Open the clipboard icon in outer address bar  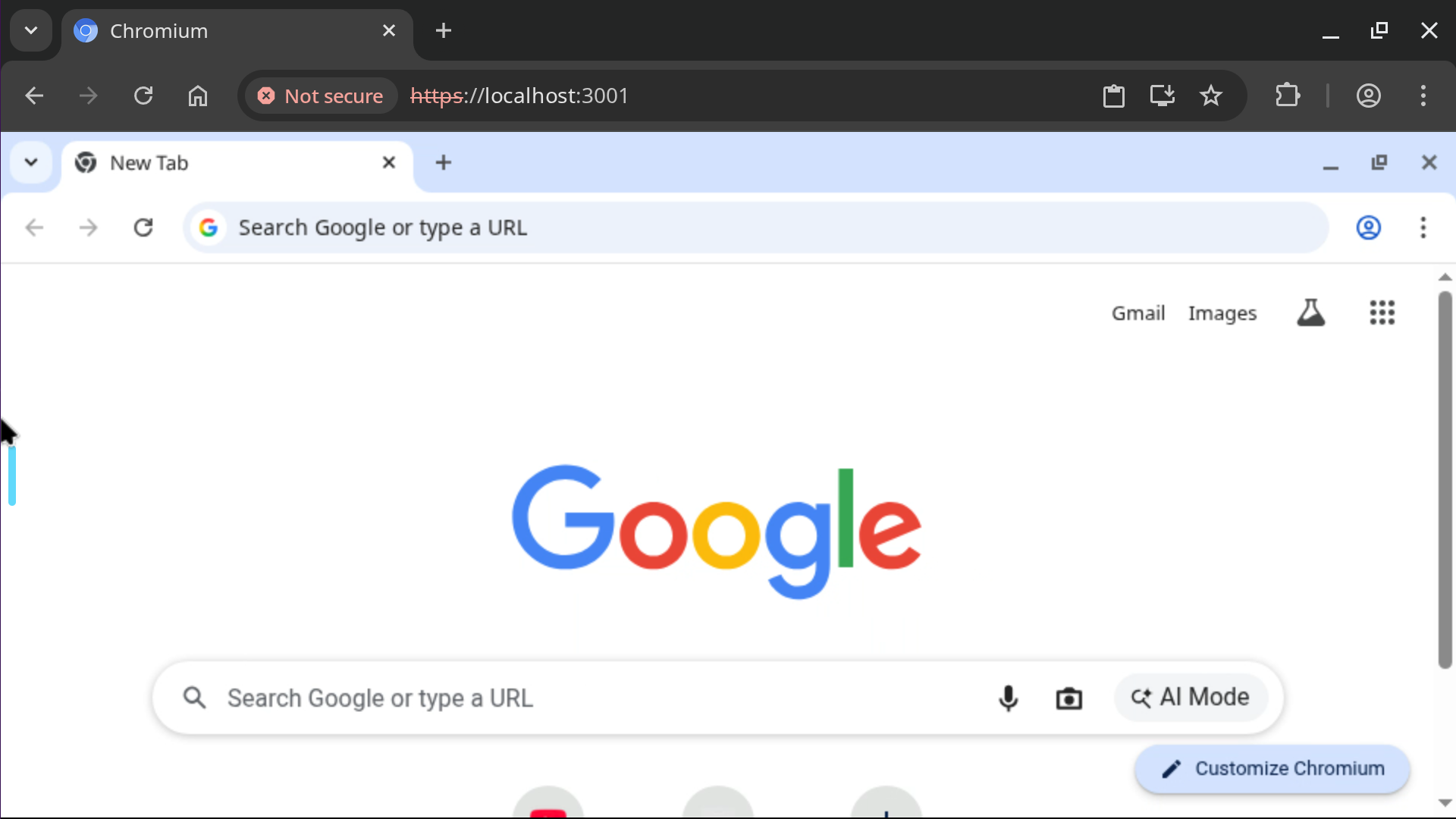click(x=1113, y=96)
